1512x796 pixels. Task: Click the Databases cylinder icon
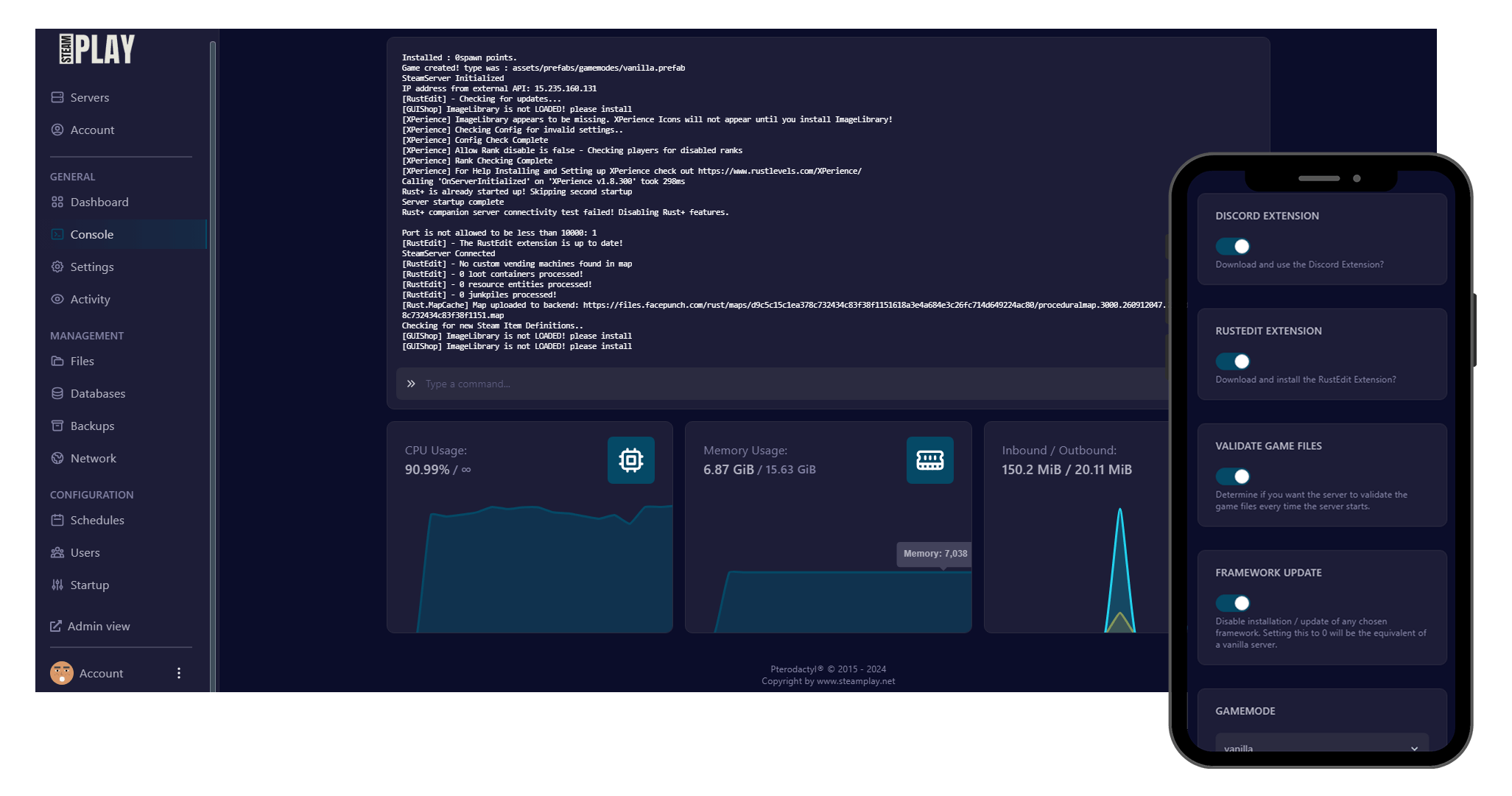coord(57,393)
